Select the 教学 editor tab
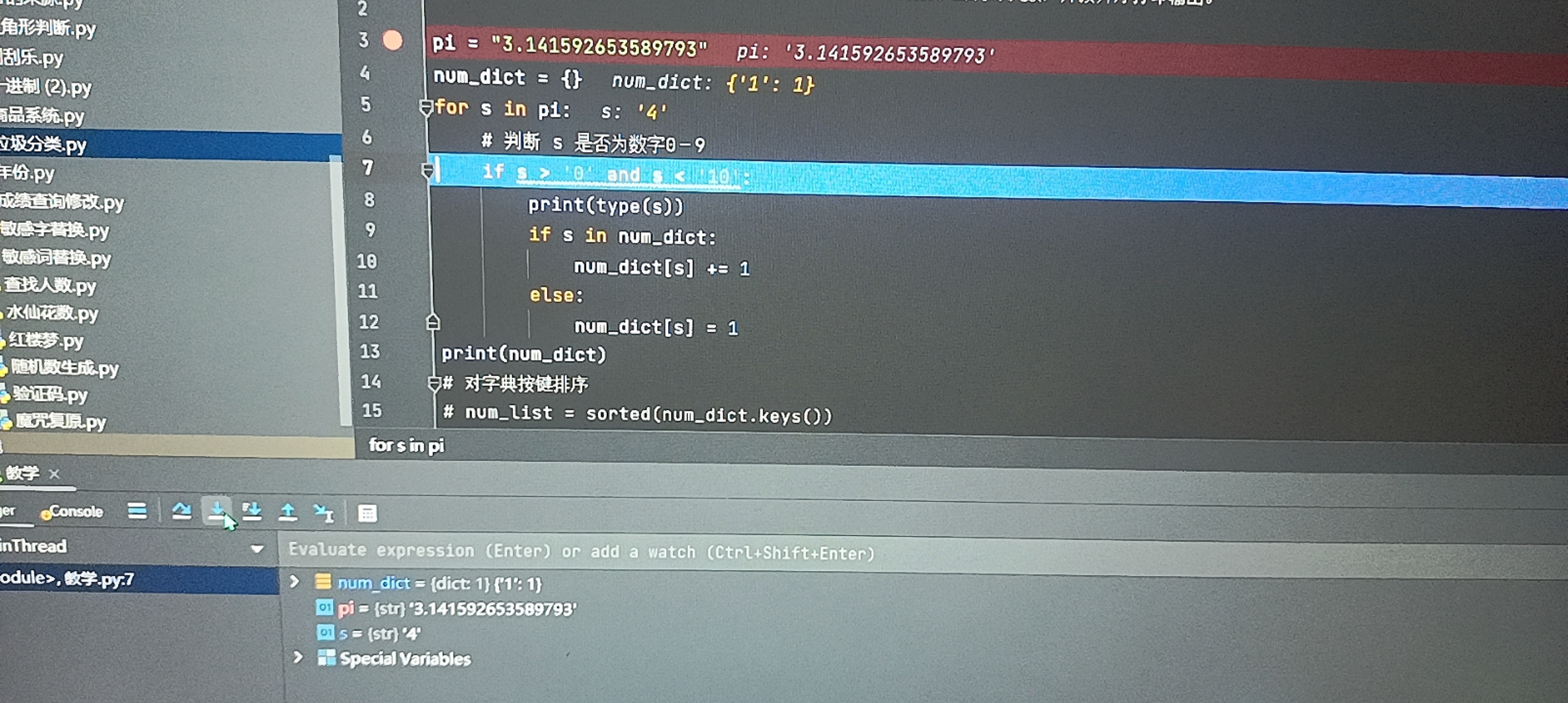The width and height of the screenshot is (1568, 703). 23,473
